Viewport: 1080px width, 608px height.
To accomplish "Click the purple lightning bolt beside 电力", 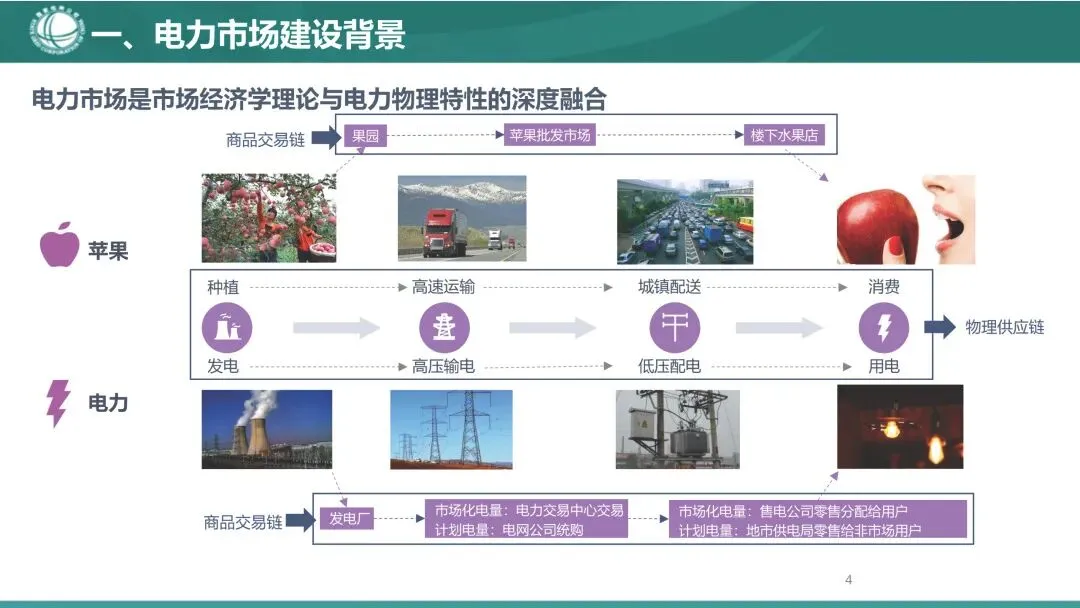I will [x=58, y=403].
